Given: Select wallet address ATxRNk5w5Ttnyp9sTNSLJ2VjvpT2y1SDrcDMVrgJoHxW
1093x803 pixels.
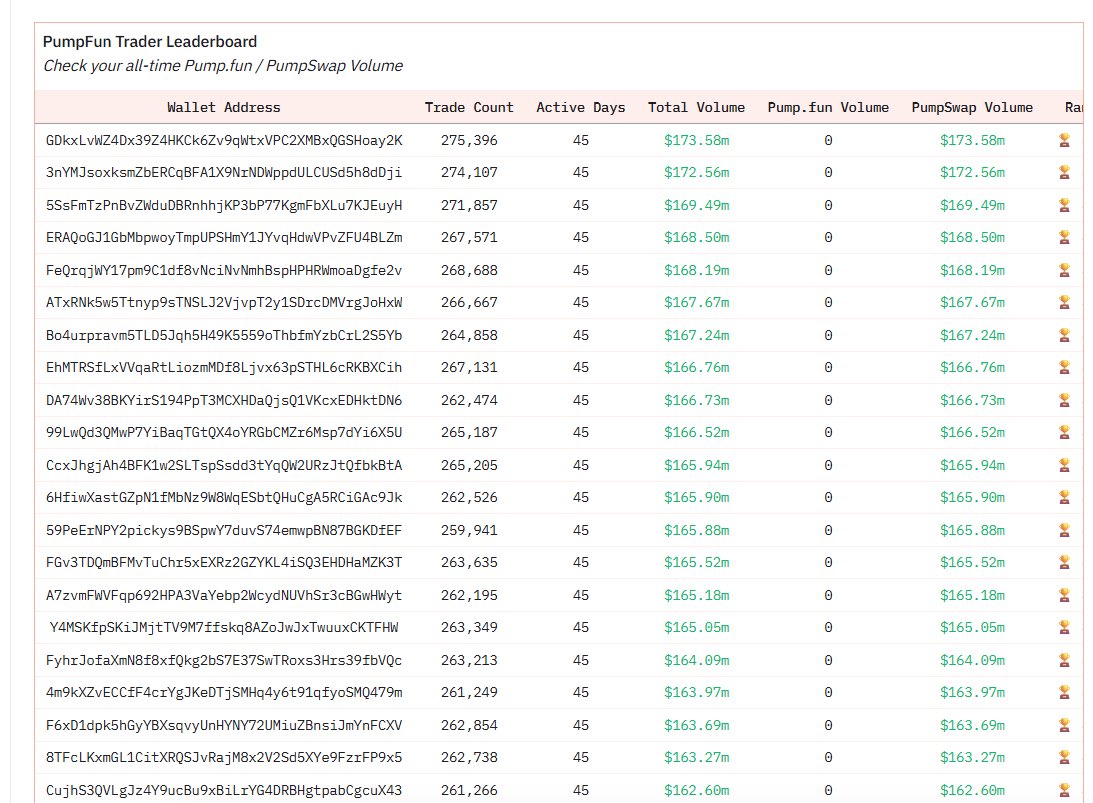Looking at the screenshot, I should 224,302.
